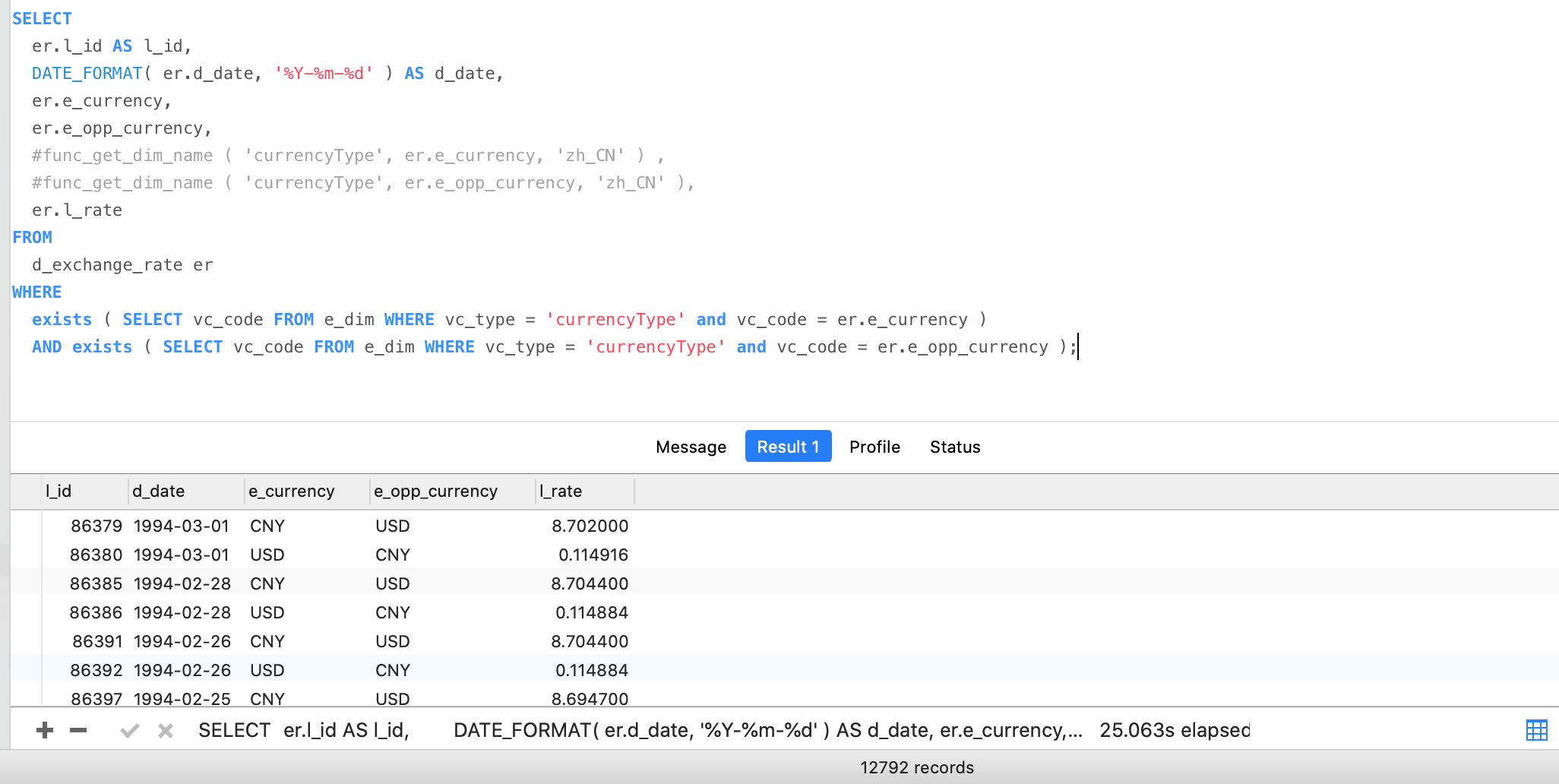Image resolution: width=1559 pixels, height=784 pixels.
Task: Click the rate value 0.114916
Action: [x=593, y=555]
